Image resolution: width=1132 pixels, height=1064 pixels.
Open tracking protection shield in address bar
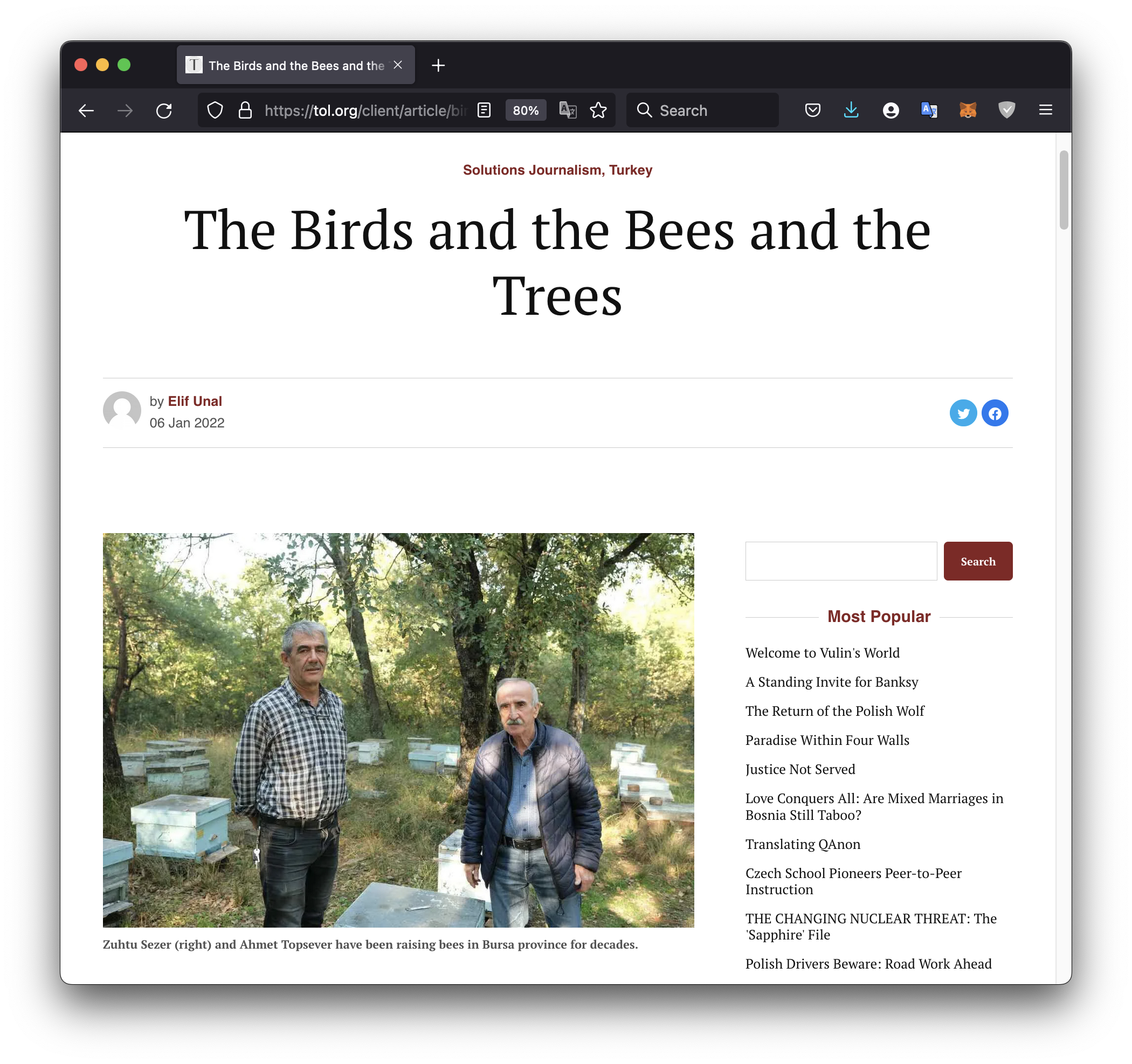click(215, 110)
